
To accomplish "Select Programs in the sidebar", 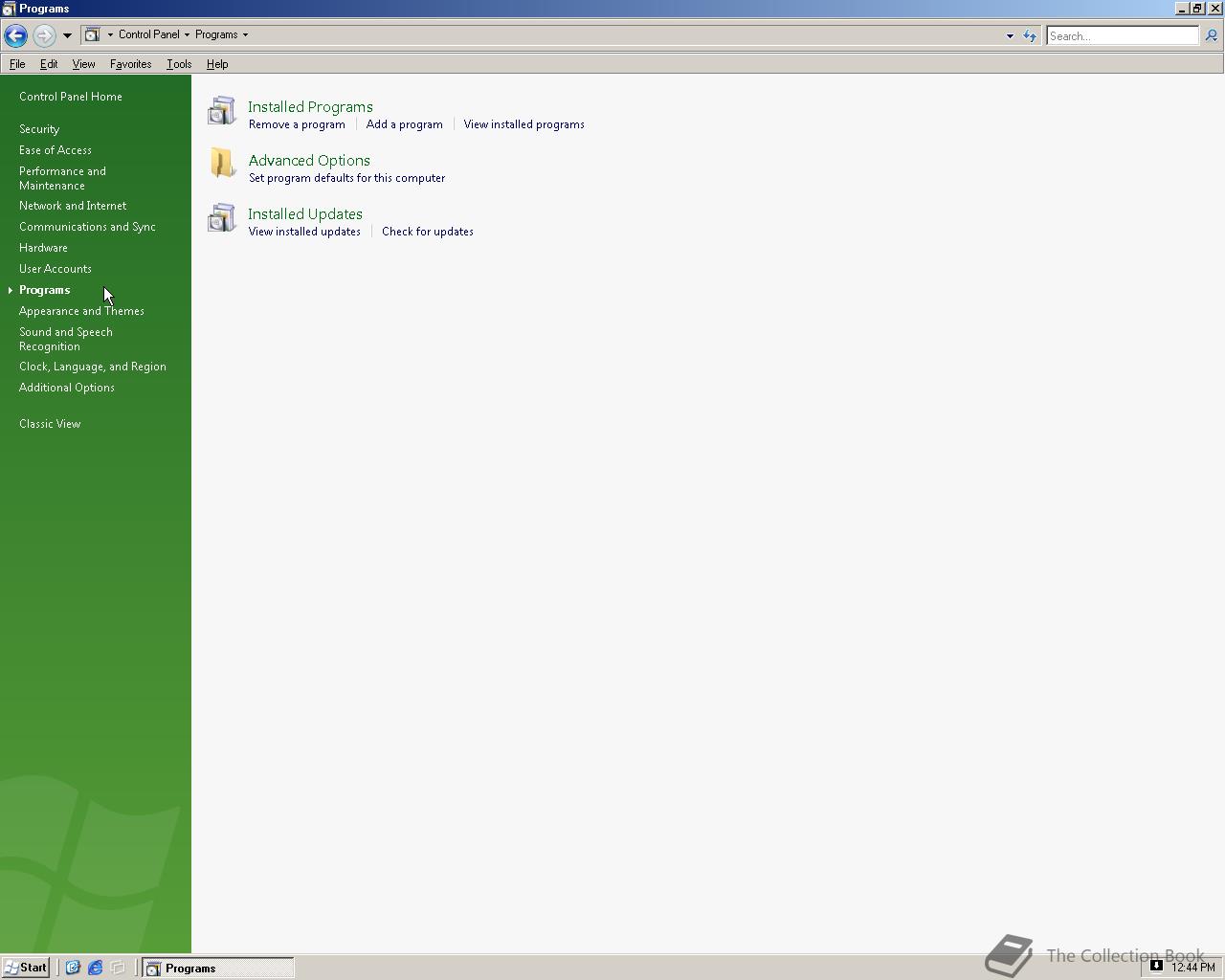I will click(44, 290).
